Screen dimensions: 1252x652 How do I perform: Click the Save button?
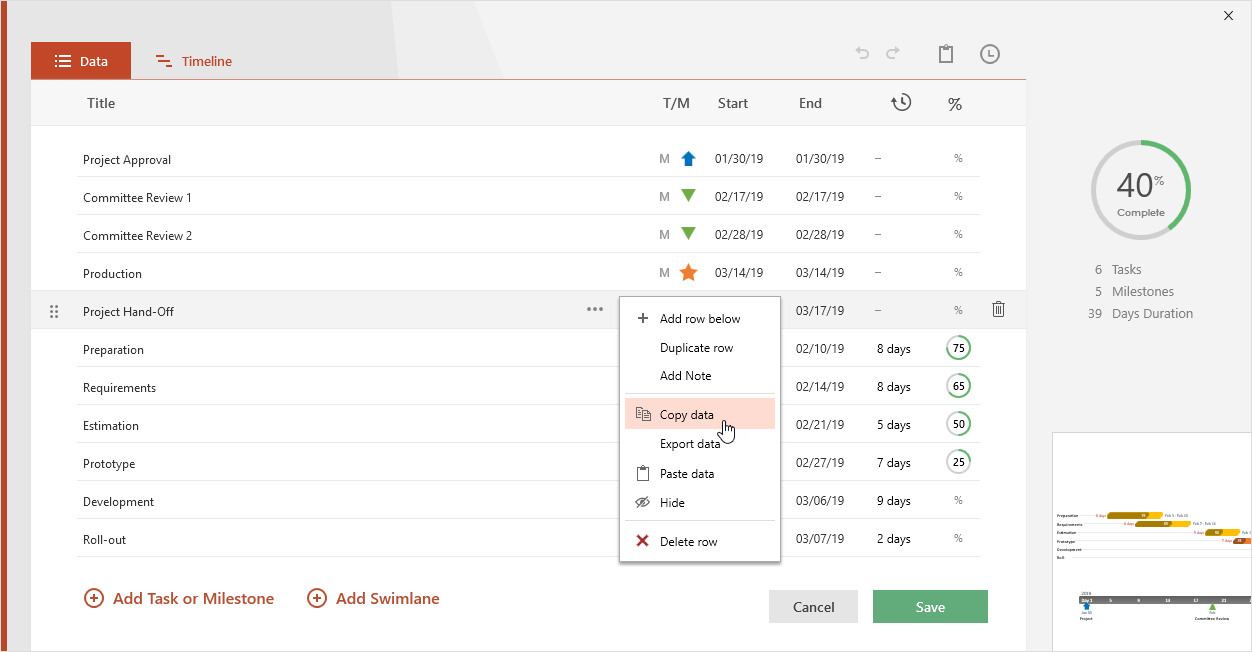(x=930, y=607)
